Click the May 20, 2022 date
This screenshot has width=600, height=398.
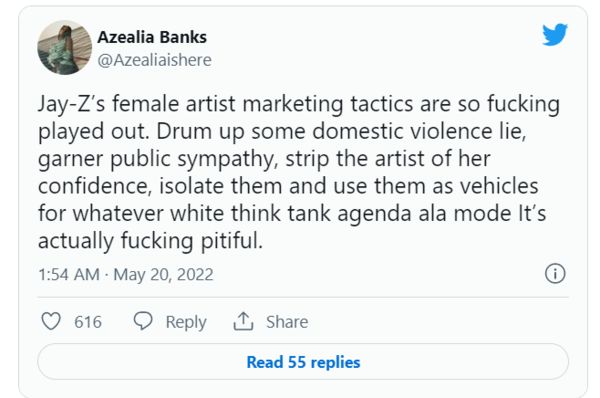[163, 274]
